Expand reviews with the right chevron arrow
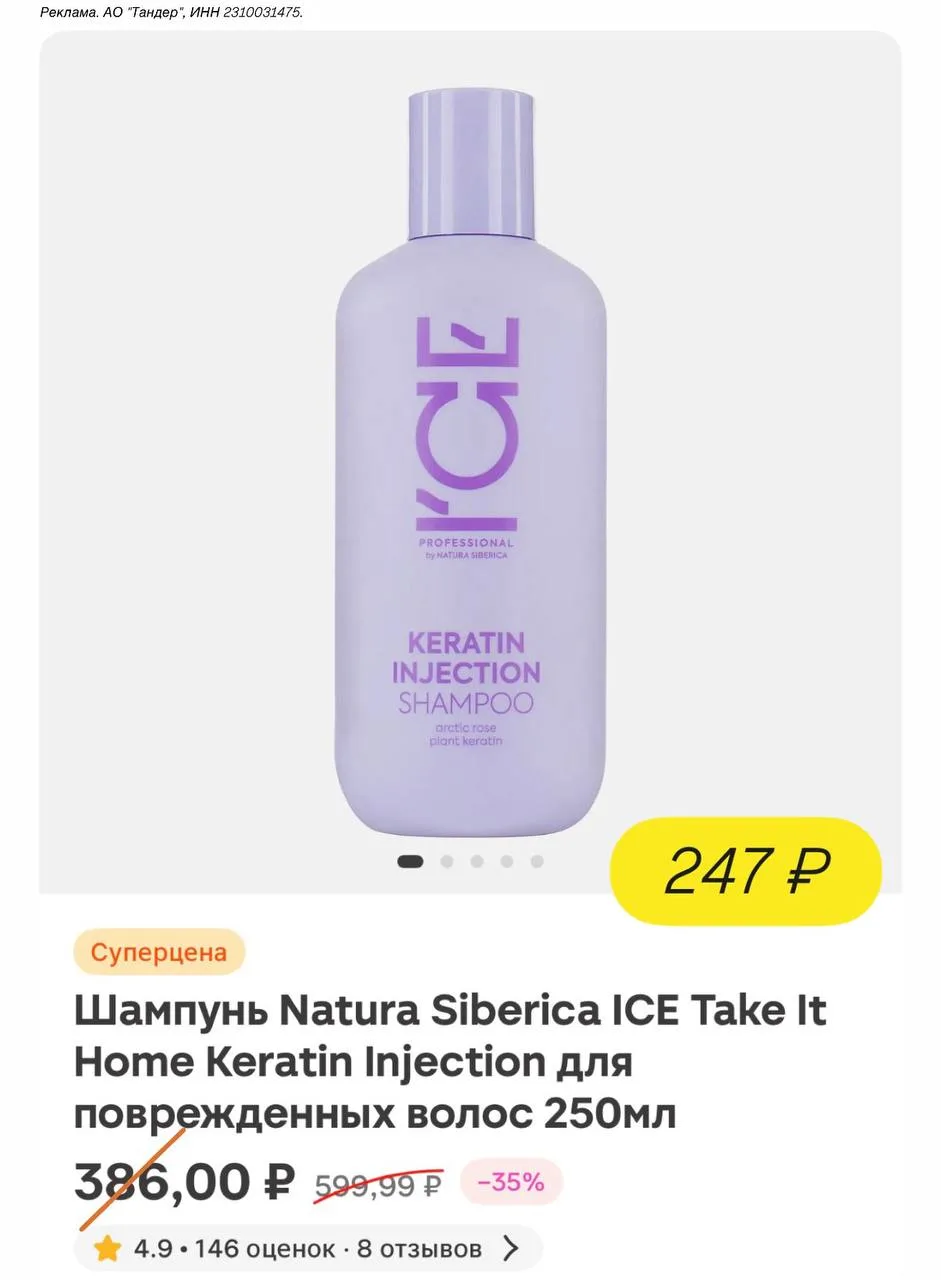Screen dimensions: 941x1280 pyautogui.click(x=510, y=1248)
